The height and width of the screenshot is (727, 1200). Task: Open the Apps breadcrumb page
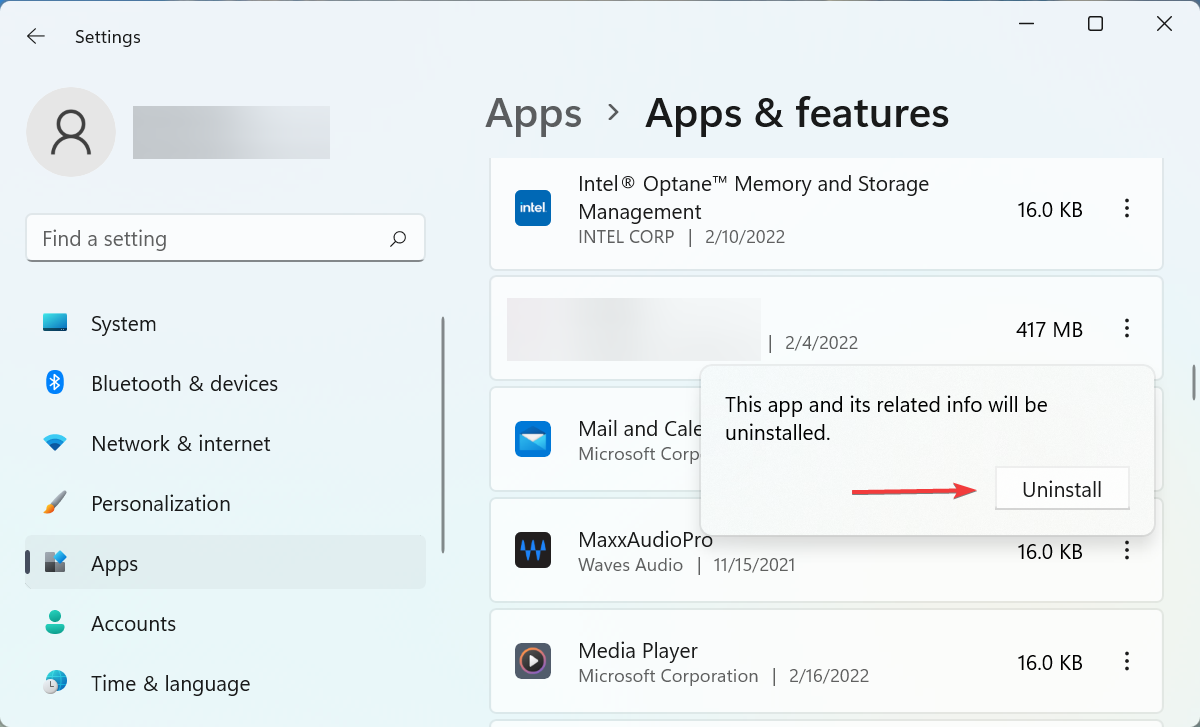tap(533, 113)
